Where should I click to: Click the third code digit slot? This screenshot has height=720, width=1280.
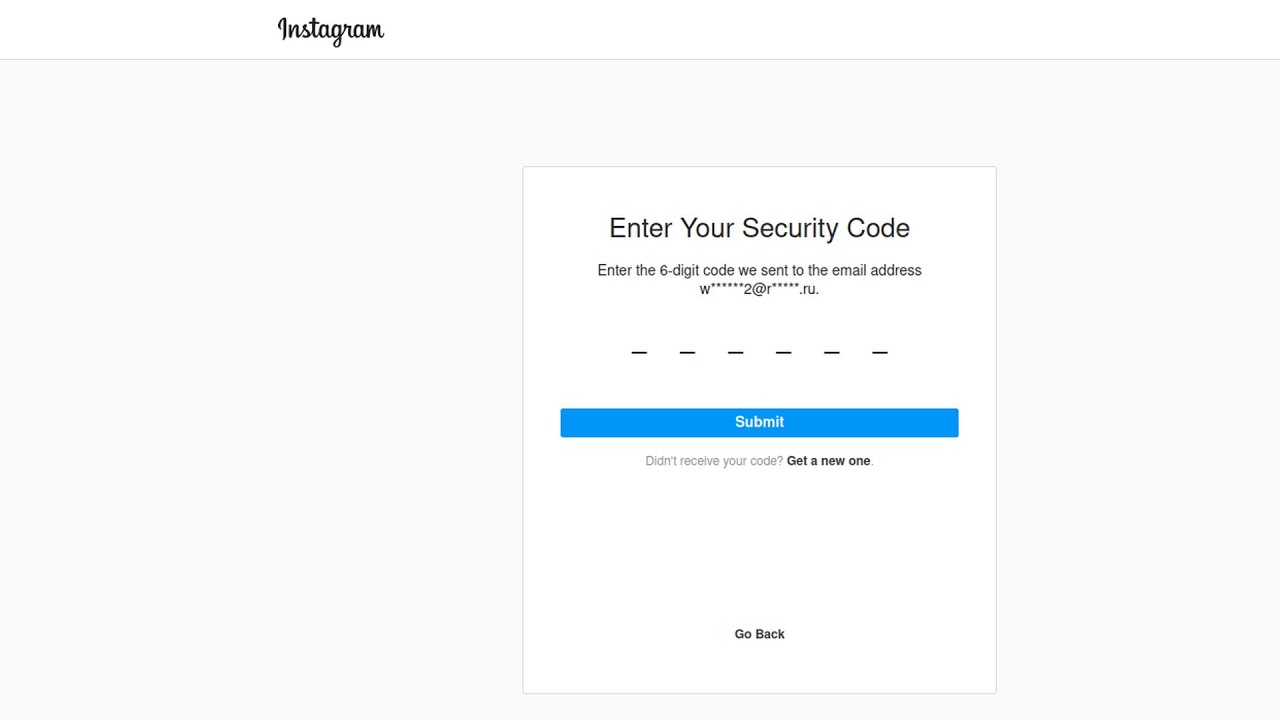[735, 346]
